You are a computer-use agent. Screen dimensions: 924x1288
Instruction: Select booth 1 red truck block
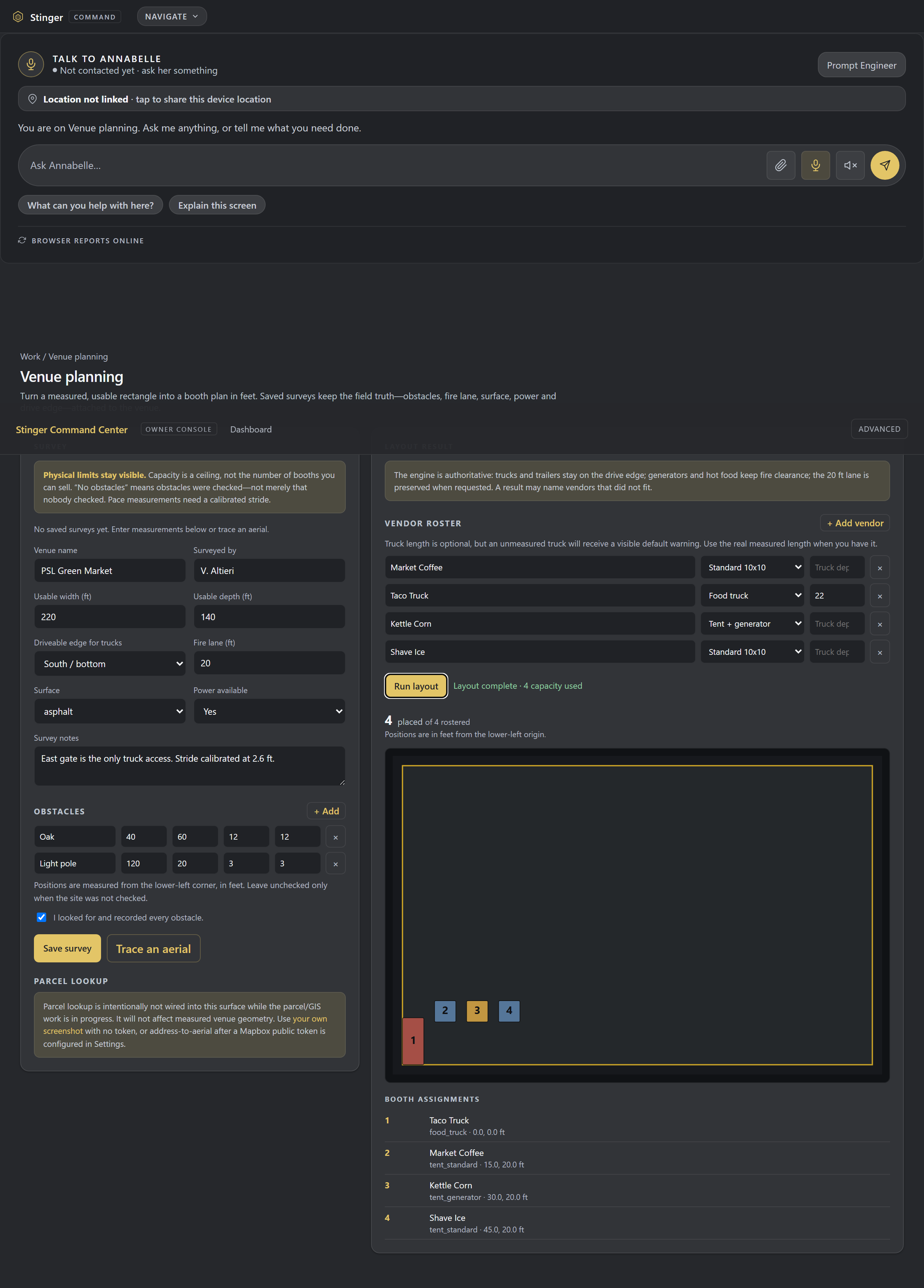(x=413, y=1040)
